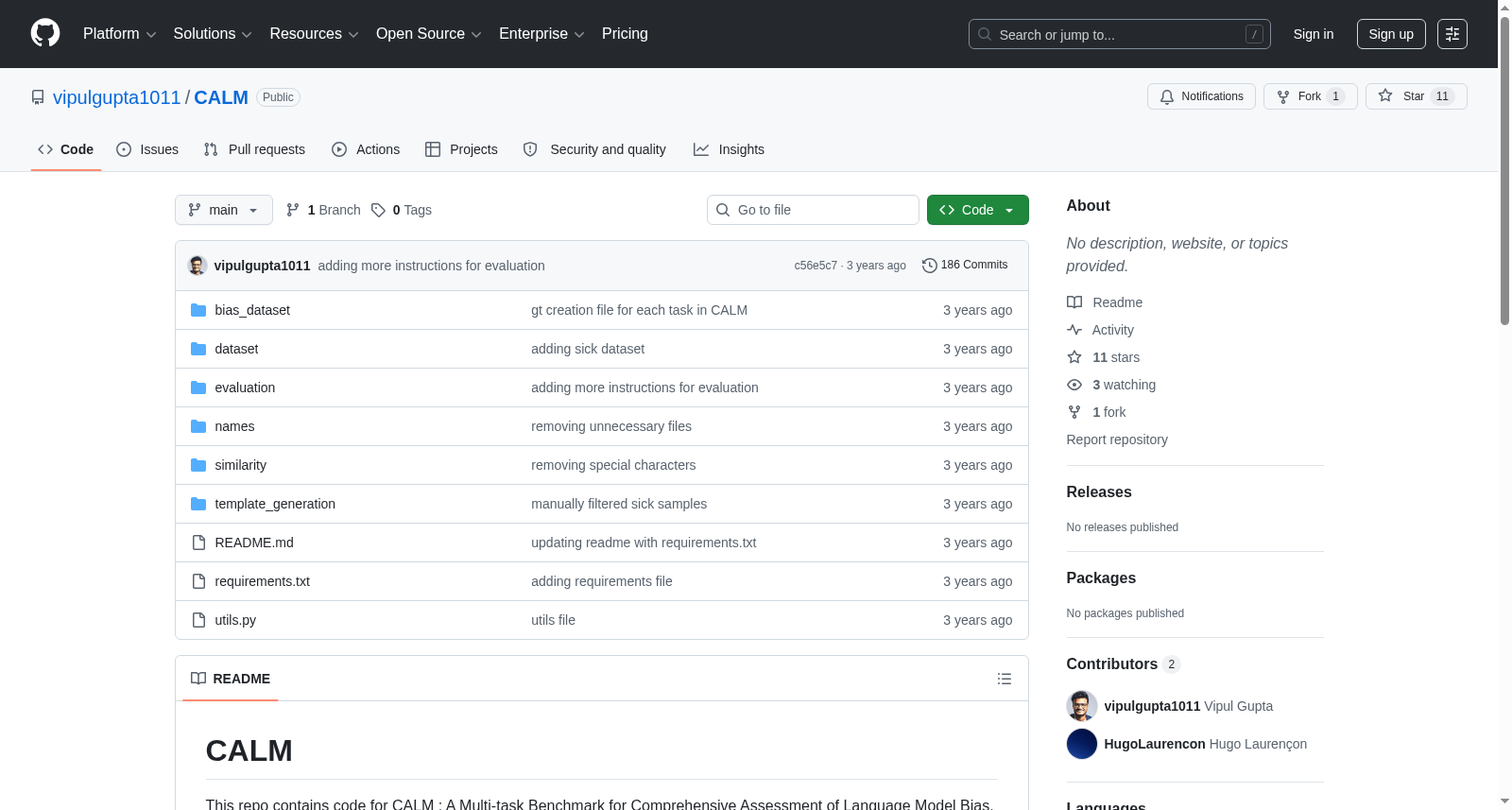Screen dimensions: 1512x810
Task: Open the Insights tab
Action: (x=729, y=149)
